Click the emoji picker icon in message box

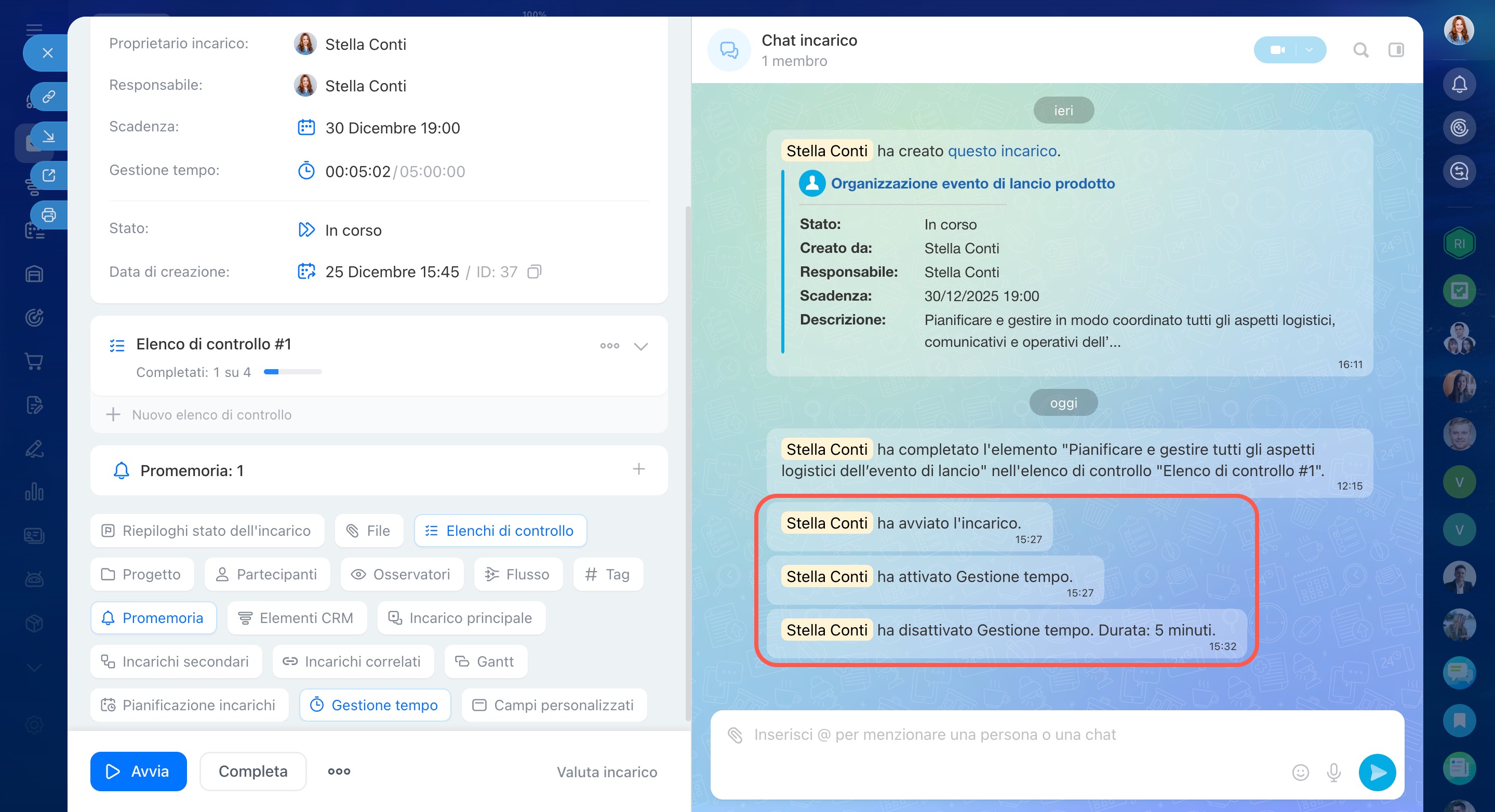click(1300, 772)
